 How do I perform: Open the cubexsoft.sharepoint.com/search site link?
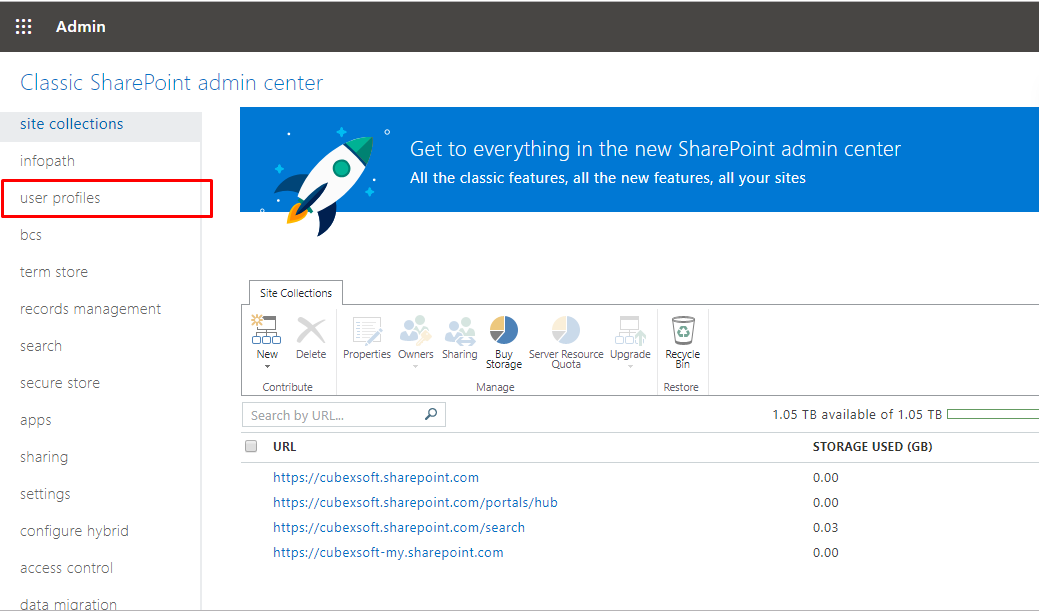(399, 528)
